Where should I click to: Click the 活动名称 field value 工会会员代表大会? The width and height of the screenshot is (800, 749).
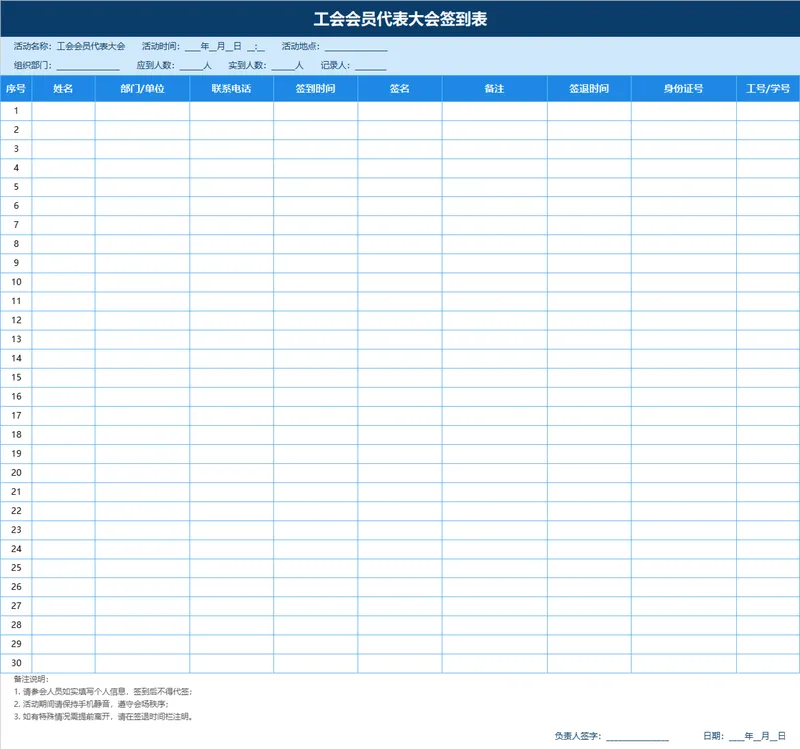pos(91,46)
